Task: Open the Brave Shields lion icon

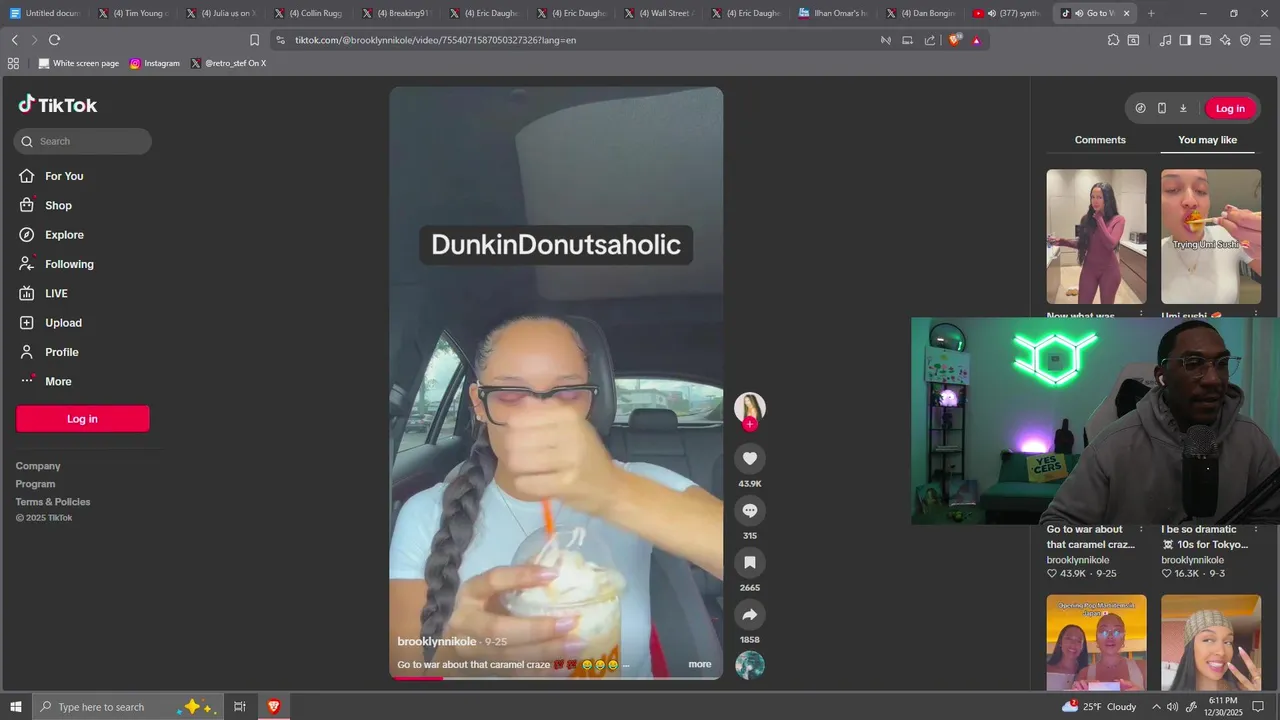Action: (x=954, y=40)
